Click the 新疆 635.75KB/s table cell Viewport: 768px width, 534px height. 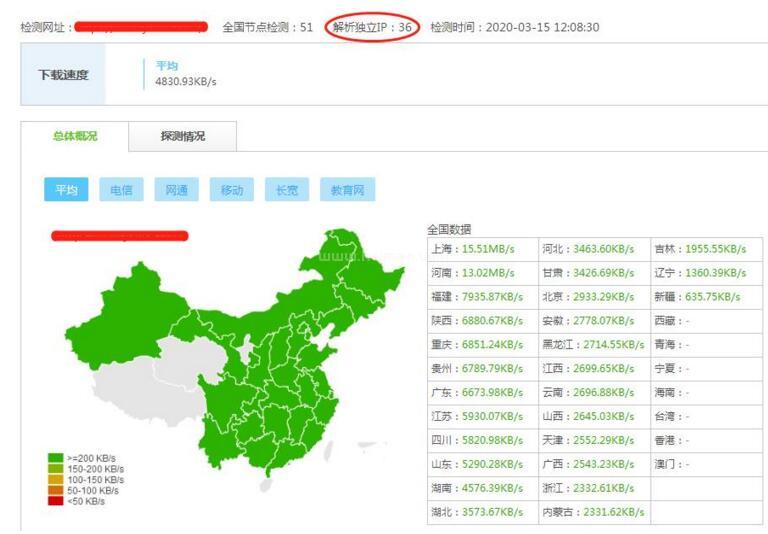coord(705,297)
